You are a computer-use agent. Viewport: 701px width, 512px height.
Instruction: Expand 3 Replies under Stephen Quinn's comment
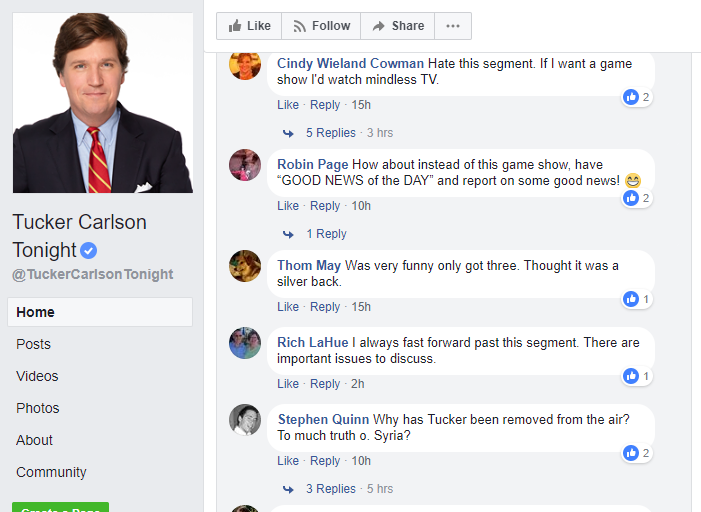tap(331, 489)
